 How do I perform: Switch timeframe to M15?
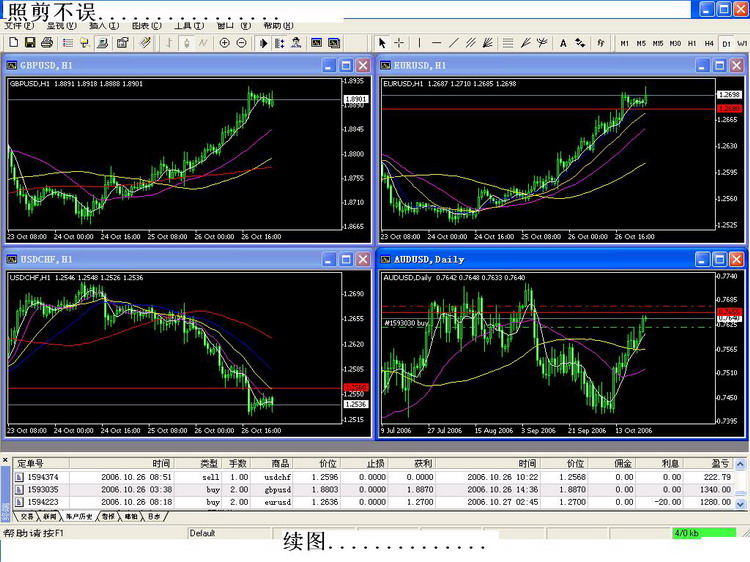(658, 43)
